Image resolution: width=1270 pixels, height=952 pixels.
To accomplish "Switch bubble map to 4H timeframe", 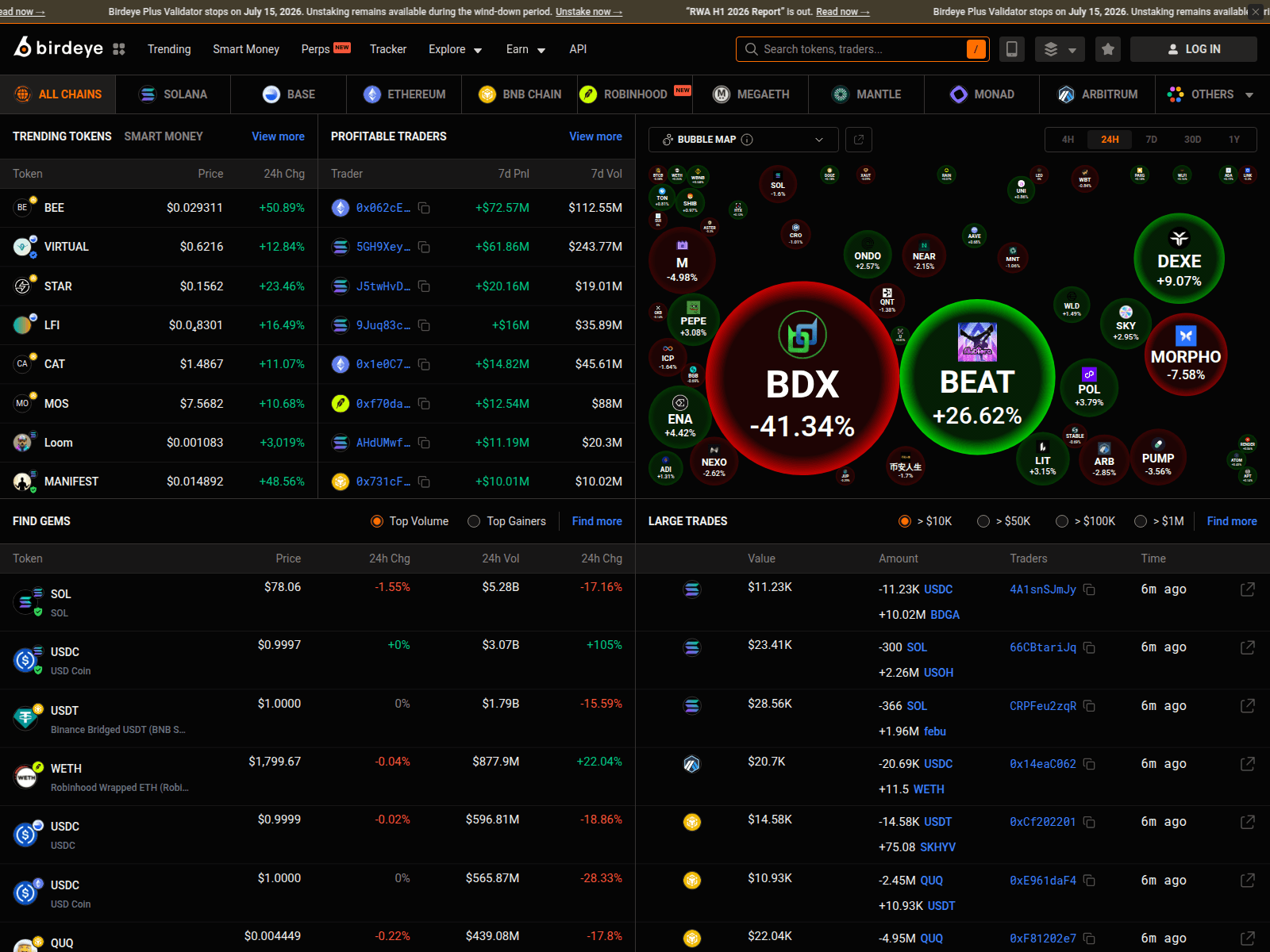I will 1068,140.
